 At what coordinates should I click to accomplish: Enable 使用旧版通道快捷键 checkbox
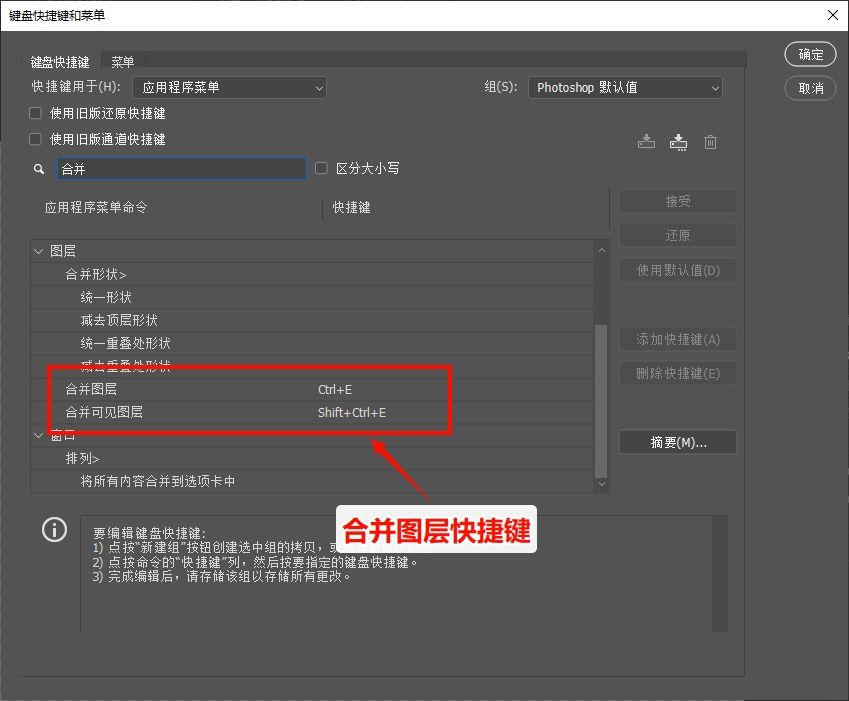pyautogui.click(x=34, y=138)
